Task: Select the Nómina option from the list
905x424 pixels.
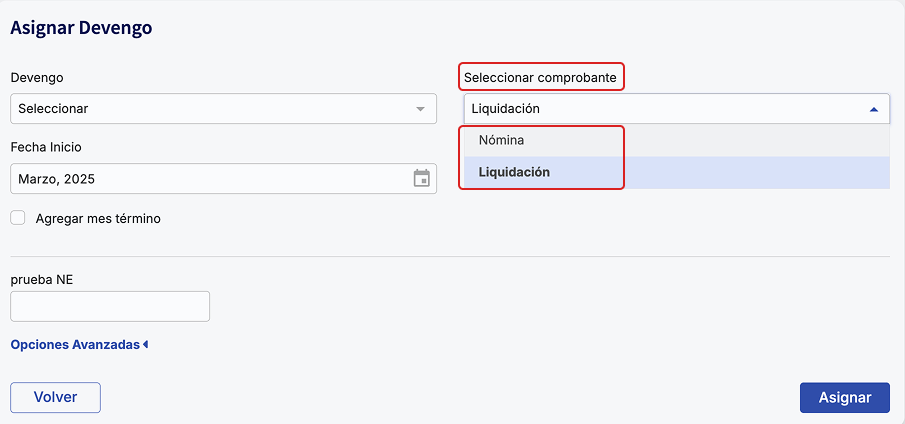Action: [676, 140]
